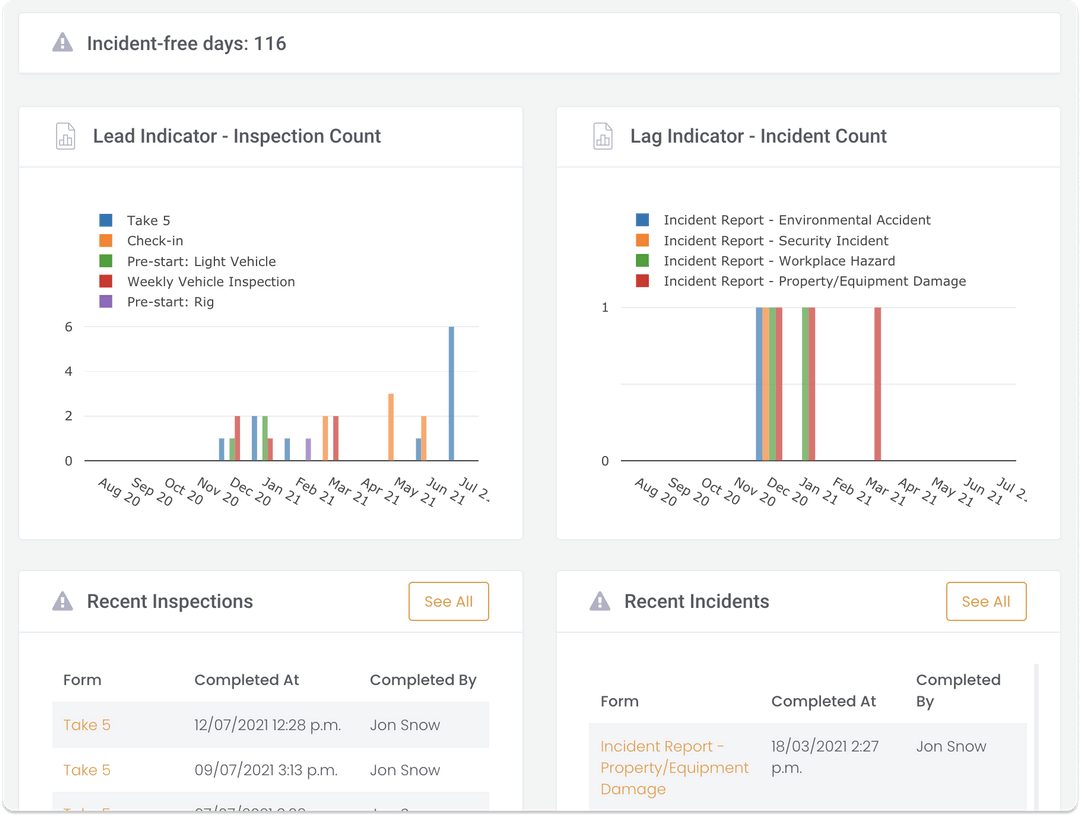Click the chart icon on Lag Indicator card
The width and height of the screenshot is (1080, 815).
tap(603, 136)
